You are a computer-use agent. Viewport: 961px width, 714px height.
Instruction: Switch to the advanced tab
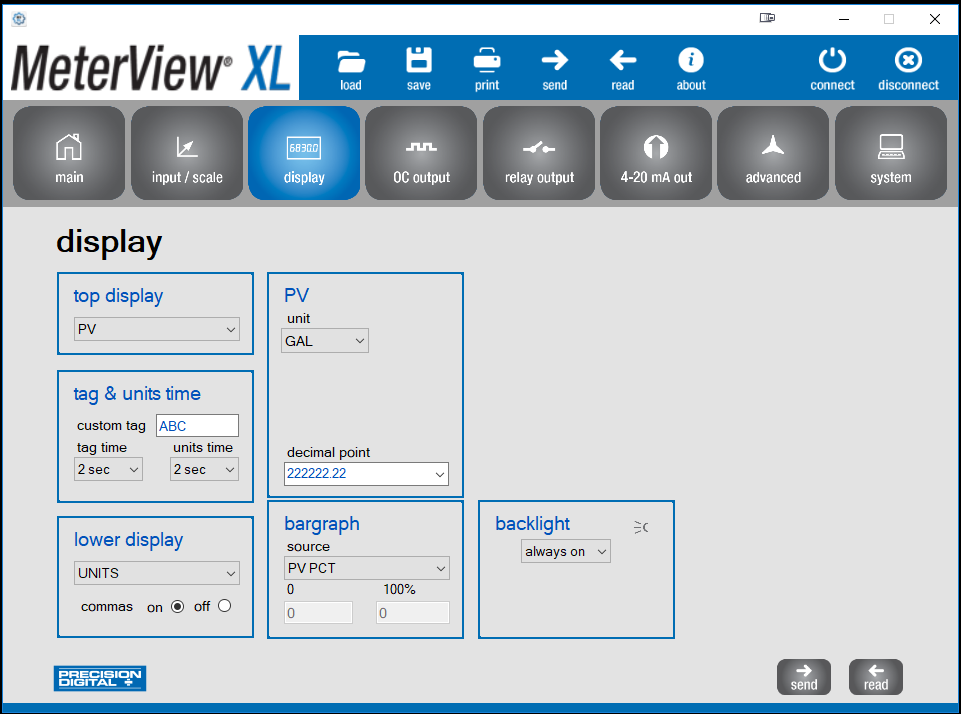(773, 153)
